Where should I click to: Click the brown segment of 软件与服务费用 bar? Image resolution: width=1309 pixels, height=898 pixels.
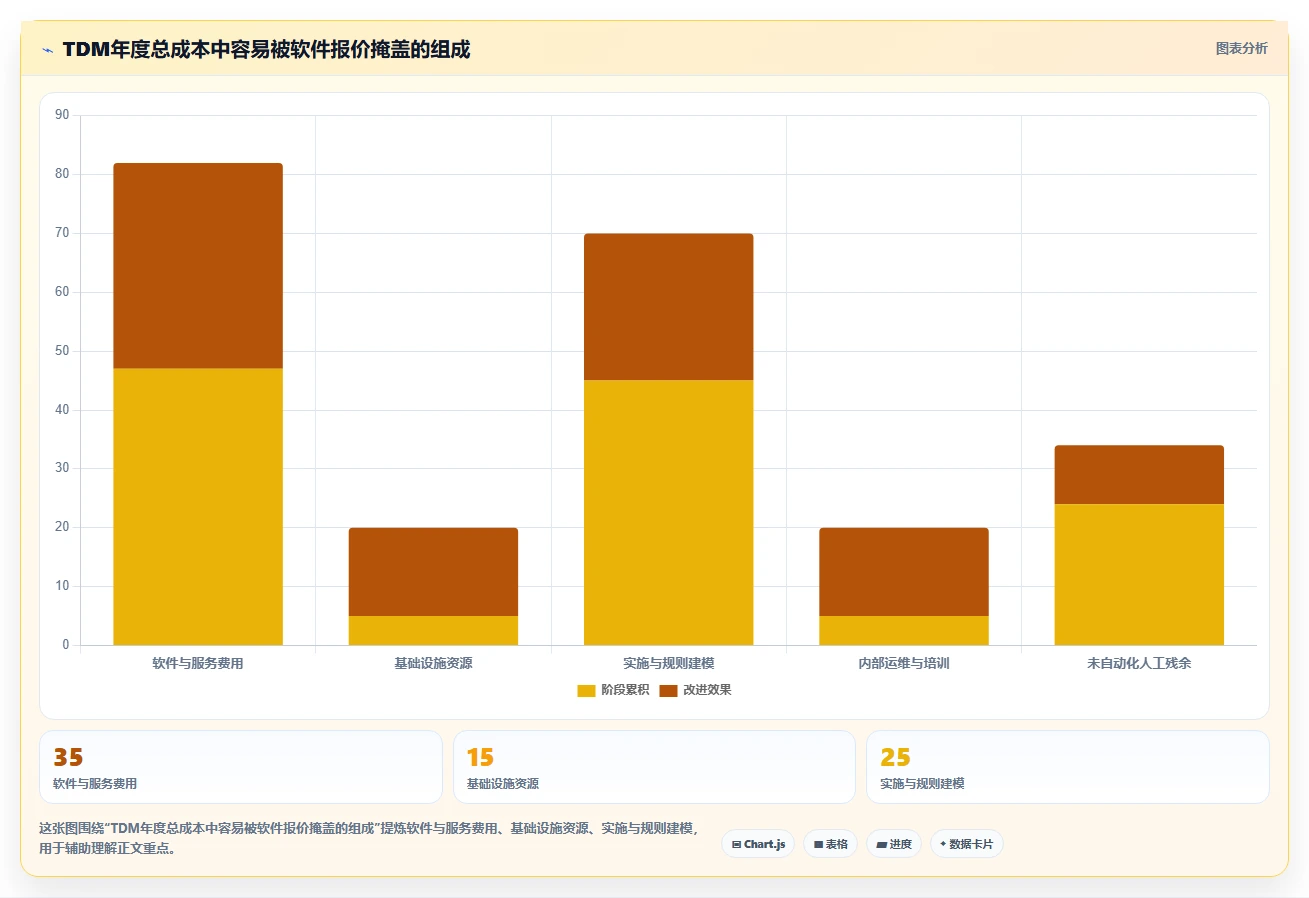coord(198,266)
